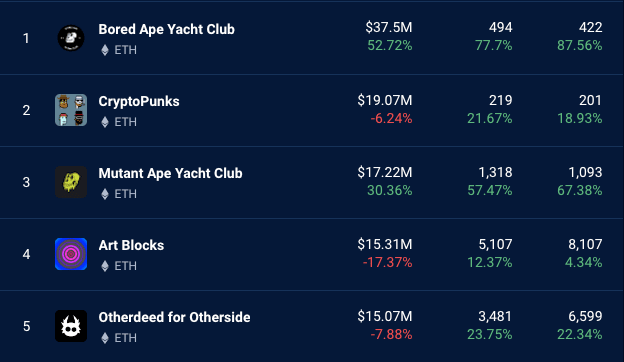Screen dimensions: 624x362
Task: Open the Otherdeed for Otherside link
Action: 174,317
